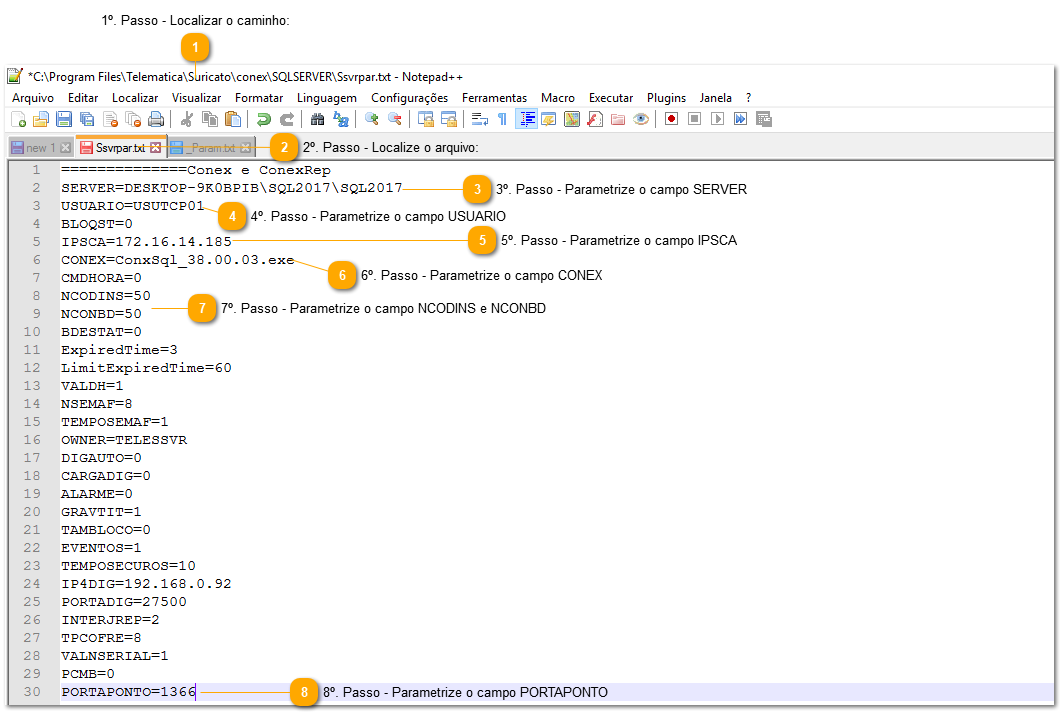Toggle word wrap in the toolbar
This screenshot has width=1063, height=717.
point(480,119)
